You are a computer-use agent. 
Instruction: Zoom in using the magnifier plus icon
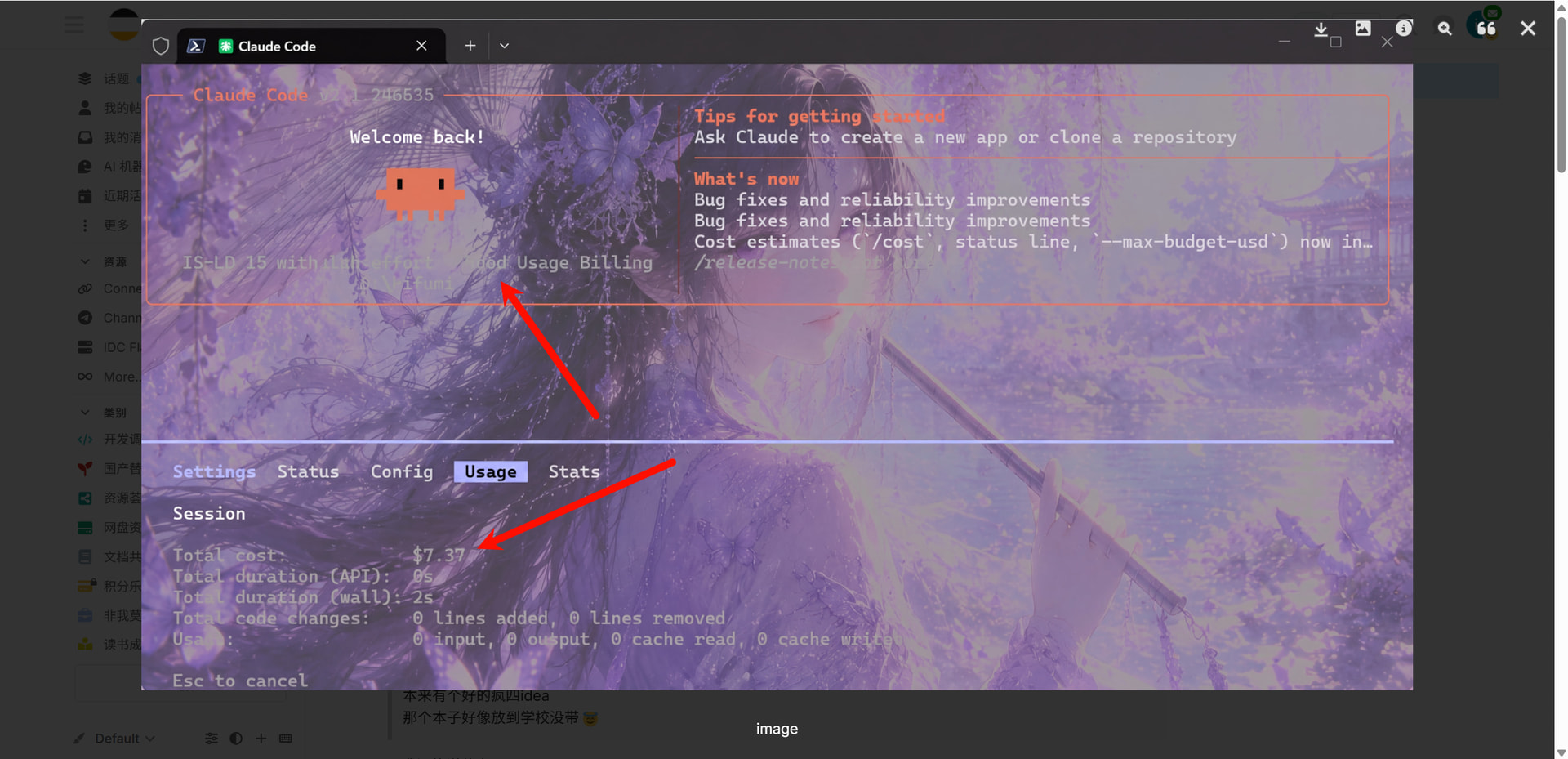pyautogui.click(x=1445, y=29)
